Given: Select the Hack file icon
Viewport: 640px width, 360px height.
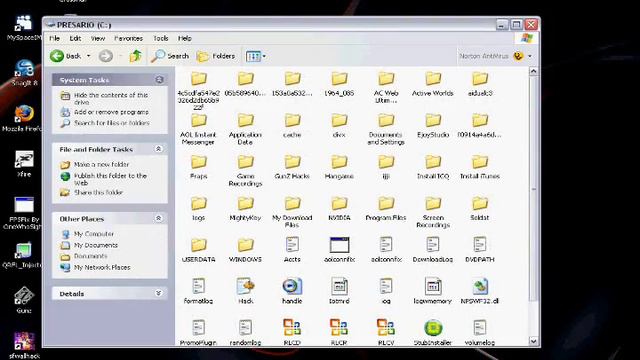Looking at the screenshot, I should 245,291.
